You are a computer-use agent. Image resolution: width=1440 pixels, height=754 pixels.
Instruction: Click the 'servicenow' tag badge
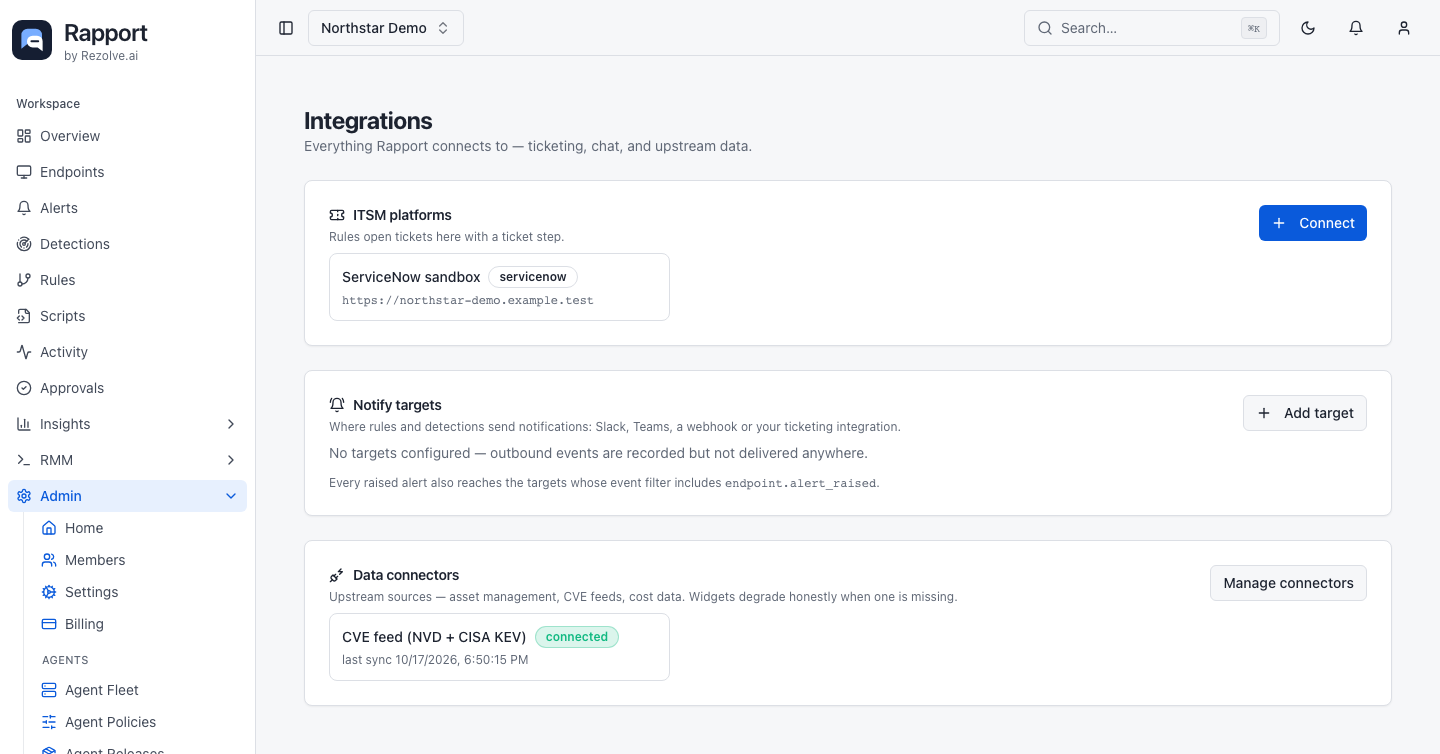pyautogui.click(x=533, y=277)
